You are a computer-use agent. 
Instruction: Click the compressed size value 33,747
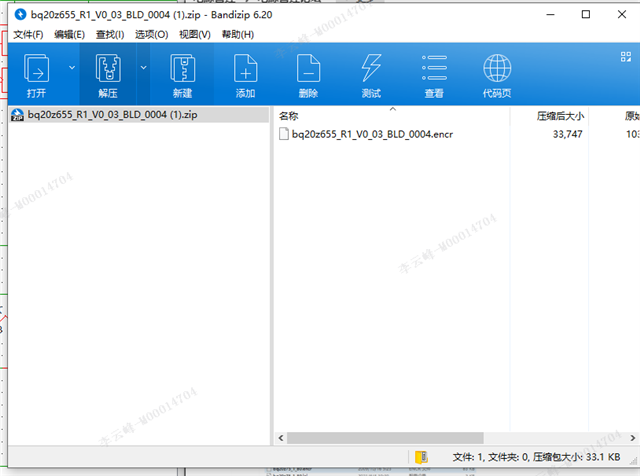click(x=567, y=134)
